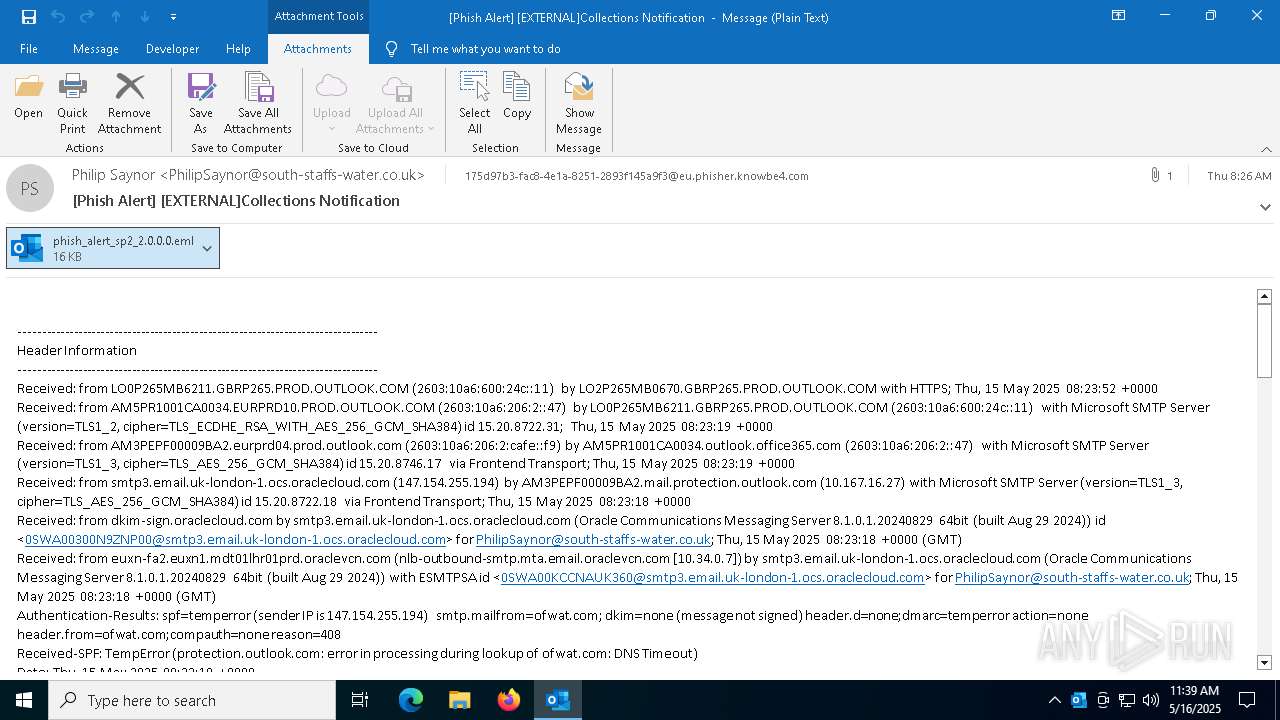Open the Windows Start menu
1280x720 pixels.
(x=24, y=700)
